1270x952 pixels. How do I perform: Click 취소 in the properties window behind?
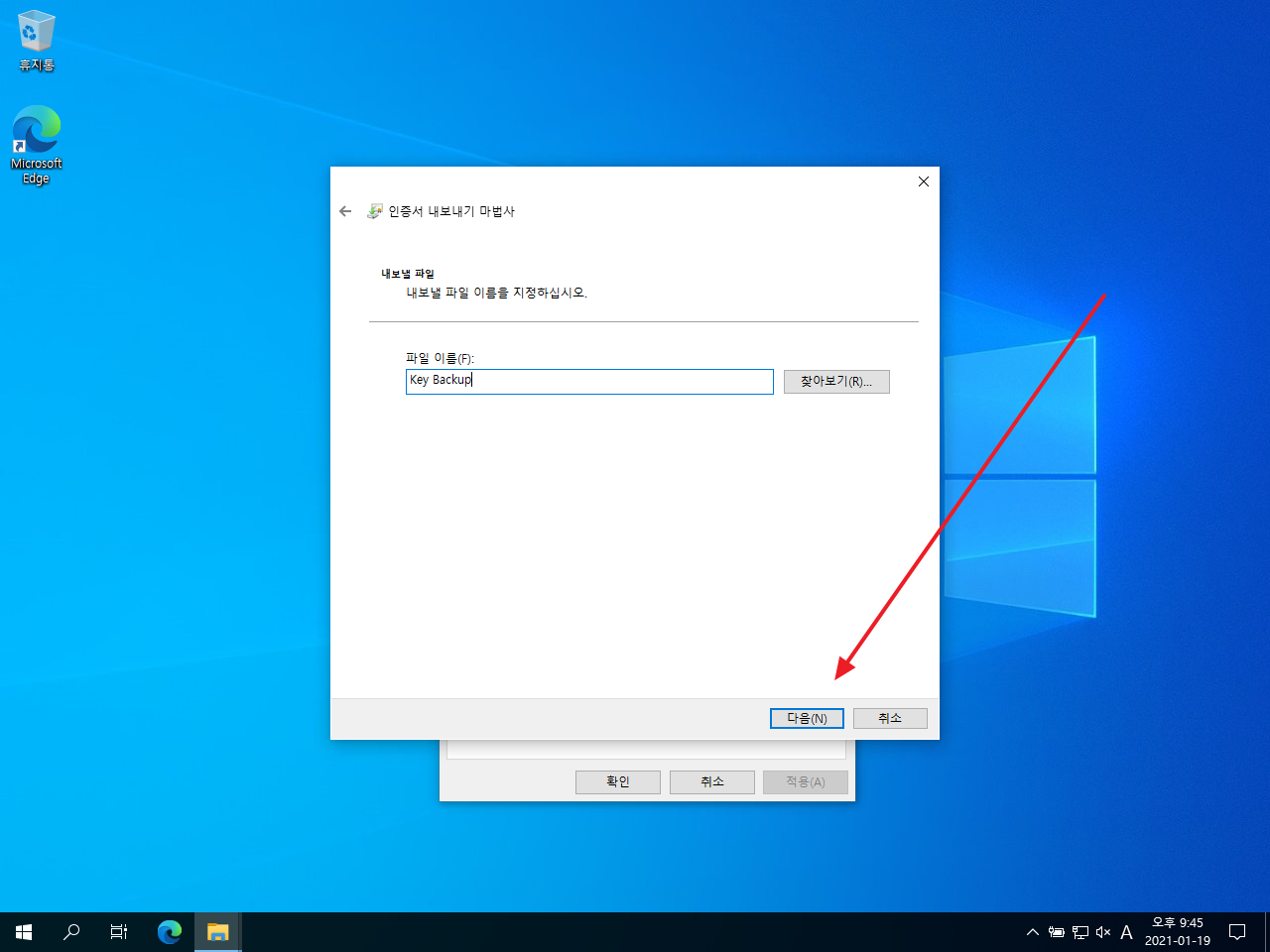pos(712,782)
